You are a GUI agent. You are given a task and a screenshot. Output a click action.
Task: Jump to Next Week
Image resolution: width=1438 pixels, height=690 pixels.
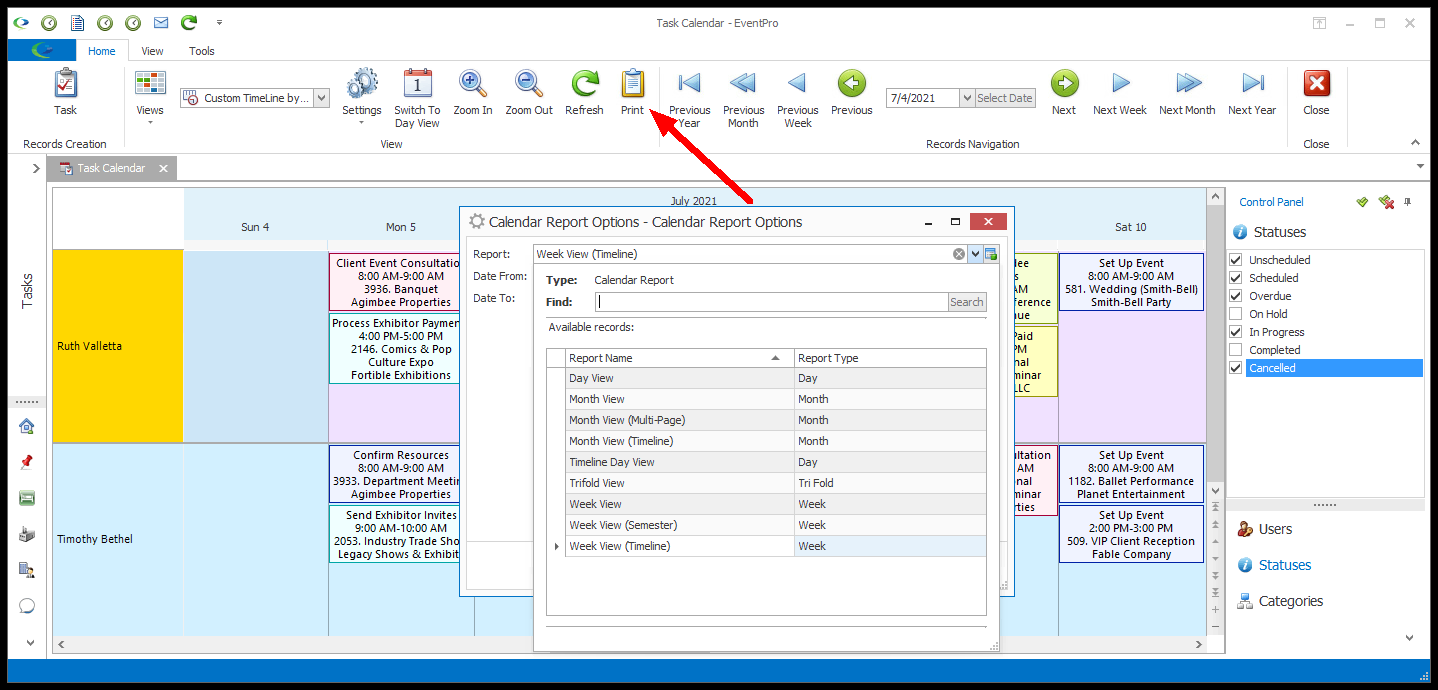(1120, 92)
